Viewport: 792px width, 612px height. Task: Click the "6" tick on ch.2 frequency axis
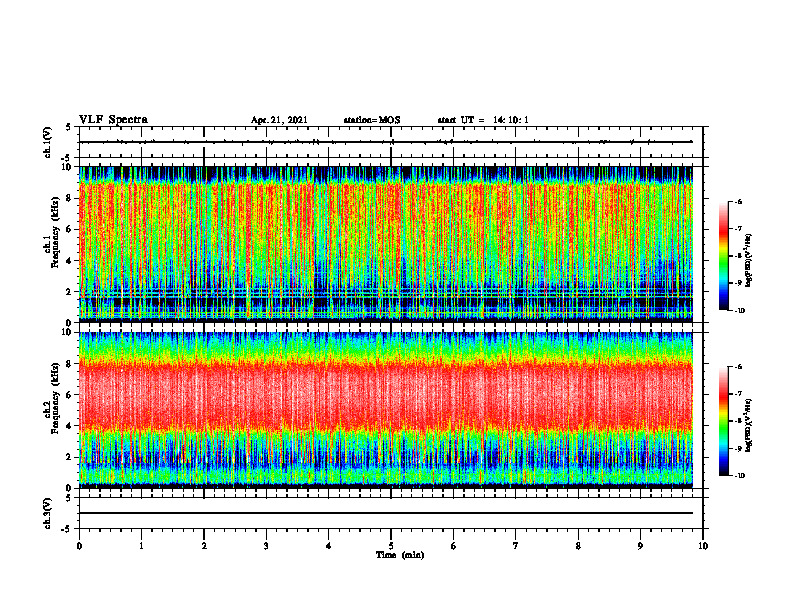click(x=70, y=395)
